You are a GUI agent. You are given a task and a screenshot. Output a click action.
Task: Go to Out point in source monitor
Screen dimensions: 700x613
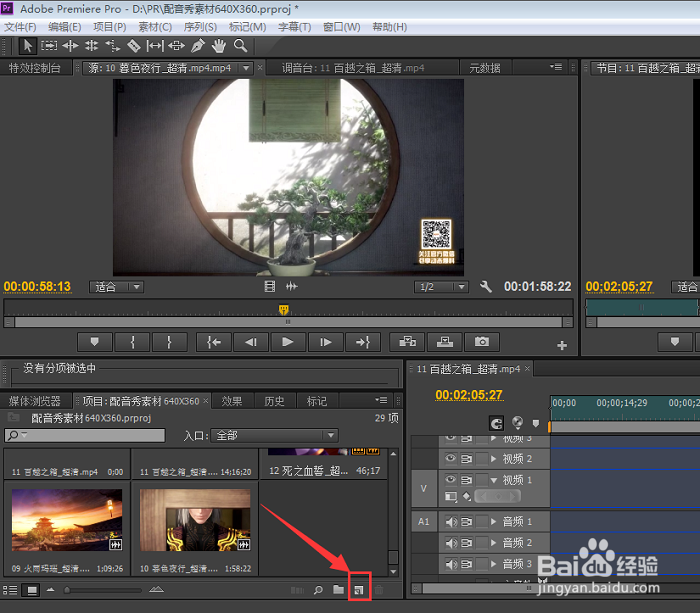tap(363, 342)
